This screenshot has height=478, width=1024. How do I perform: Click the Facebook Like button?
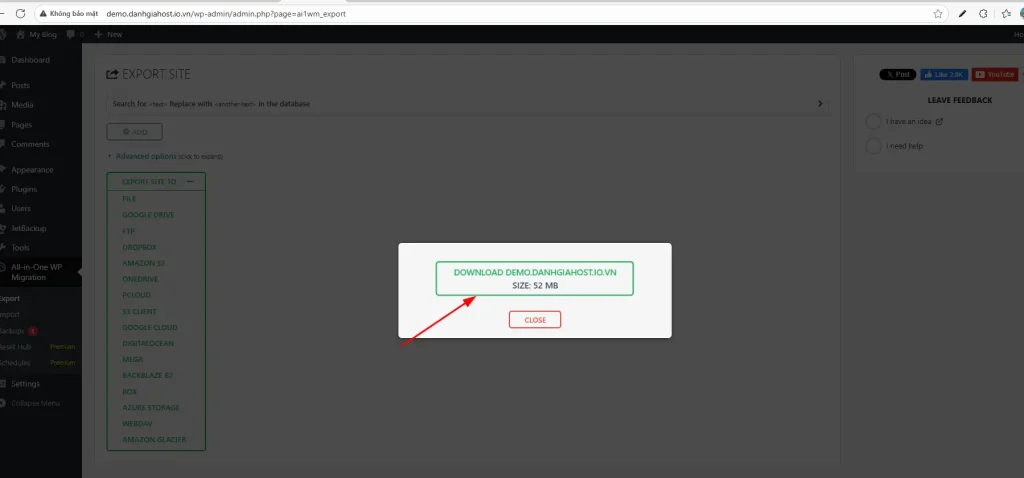click(944, 74)
